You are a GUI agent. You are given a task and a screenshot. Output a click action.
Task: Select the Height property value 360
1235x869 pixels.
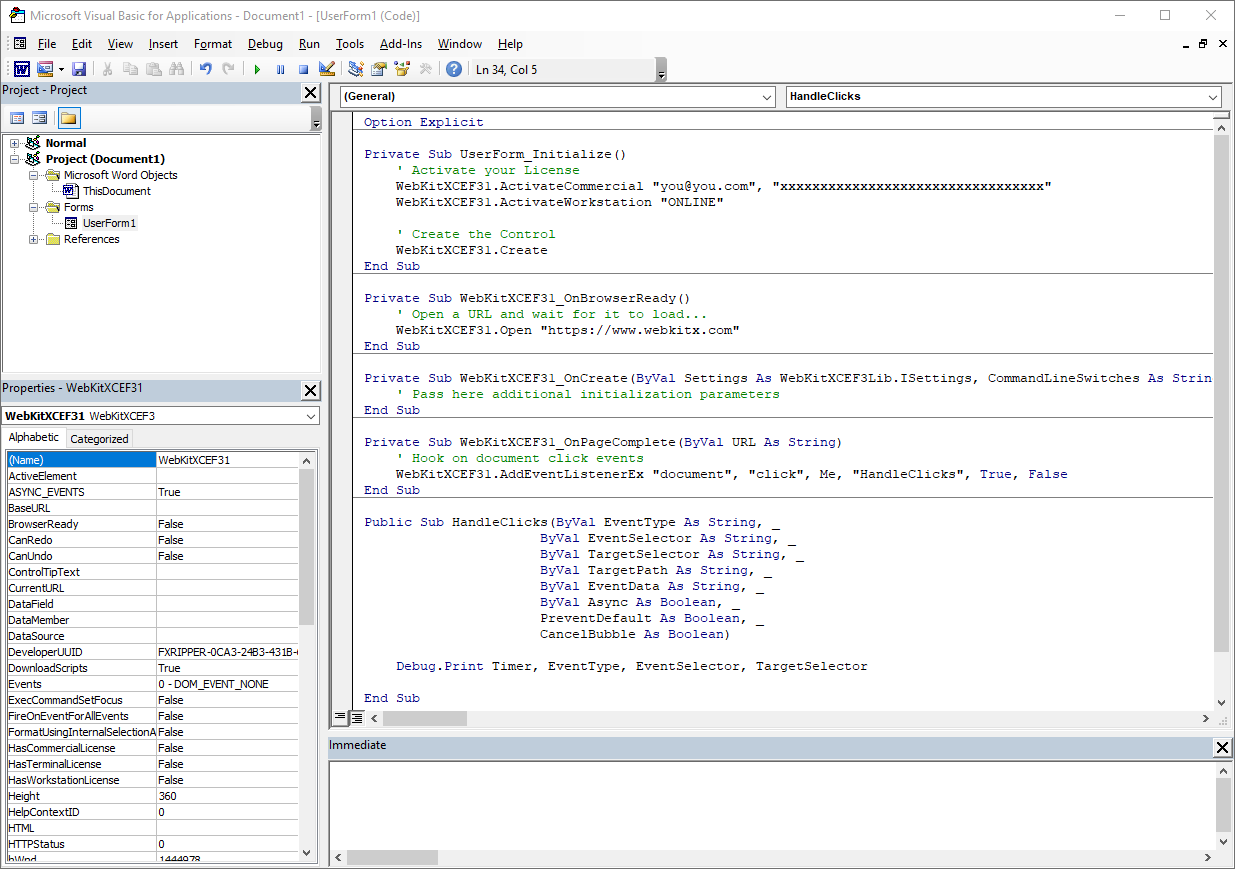(x=227, y=796)
